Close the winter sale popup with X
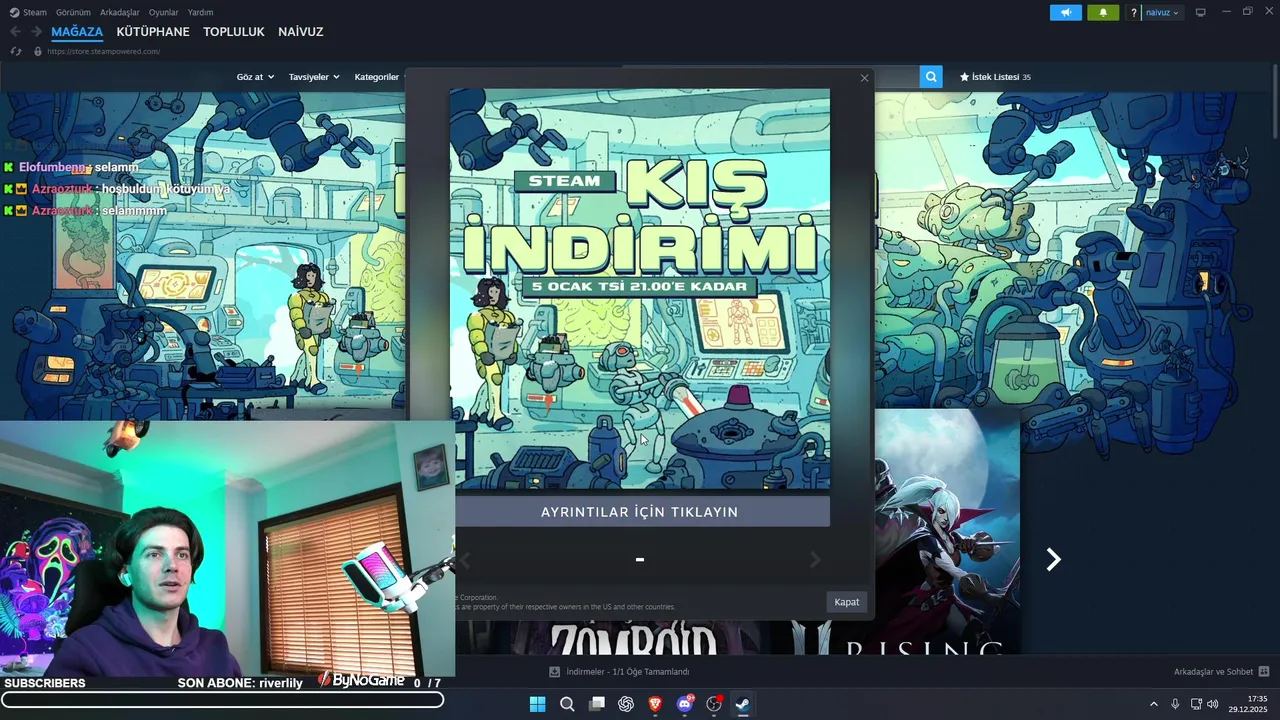The width and height of the screenshot is (1280, 720). [x=864, y=78]
